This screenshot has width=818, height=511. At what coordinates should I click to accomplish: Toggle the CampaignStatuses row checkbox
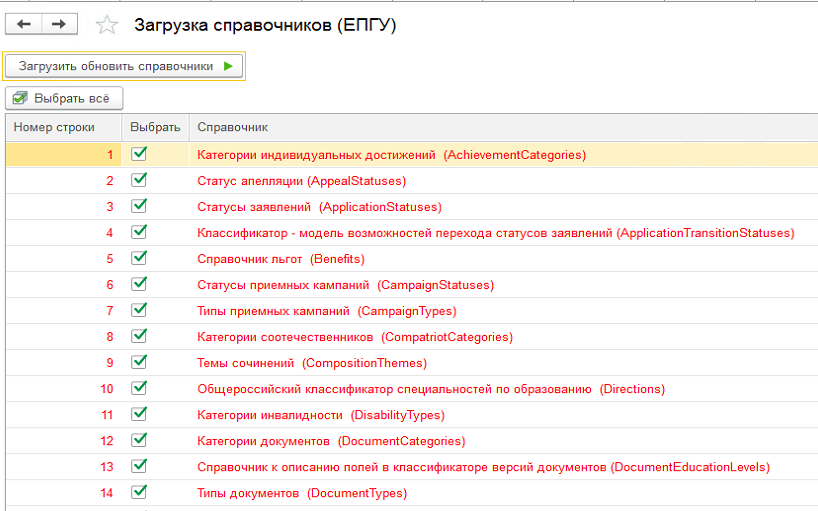139,284
